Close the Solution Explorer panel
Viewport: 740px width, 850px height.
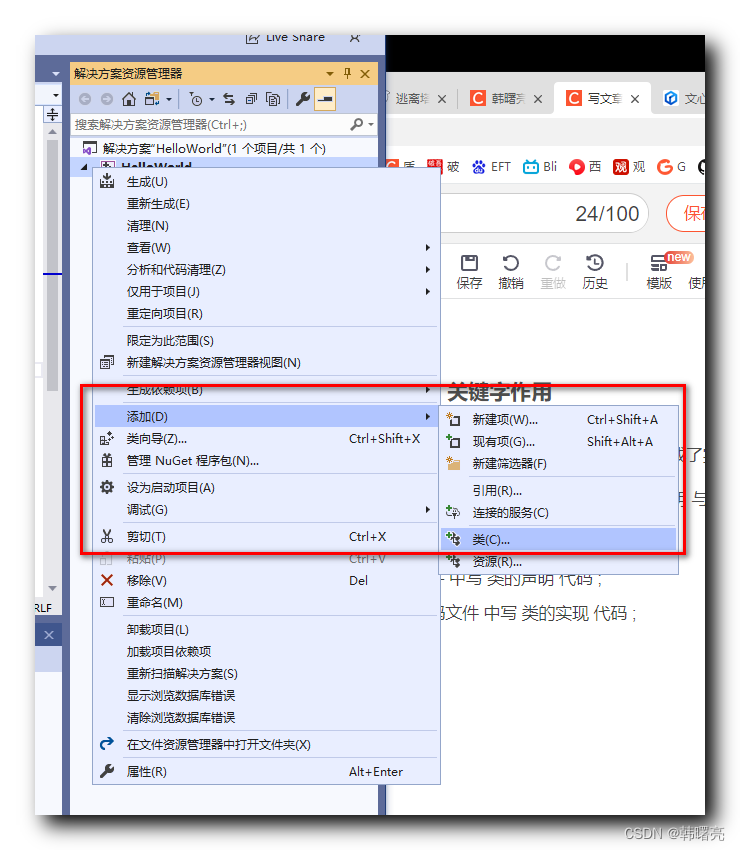click(365, 74)
